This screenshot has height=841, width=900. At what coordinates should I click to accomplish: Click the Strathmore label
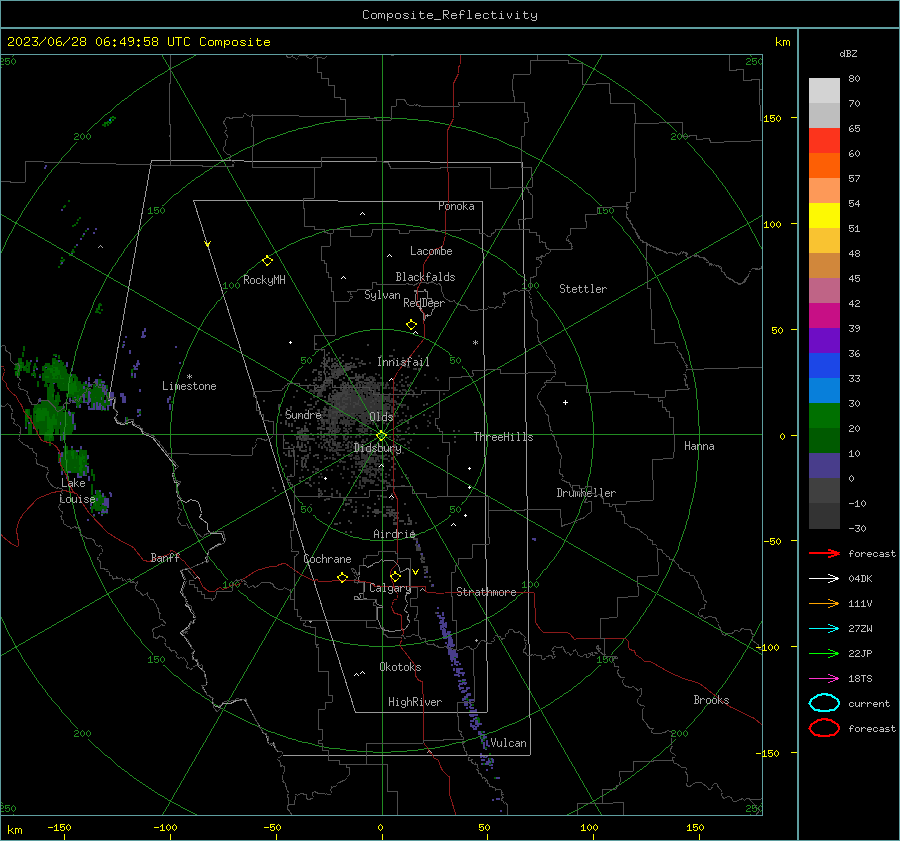point(486,592)
